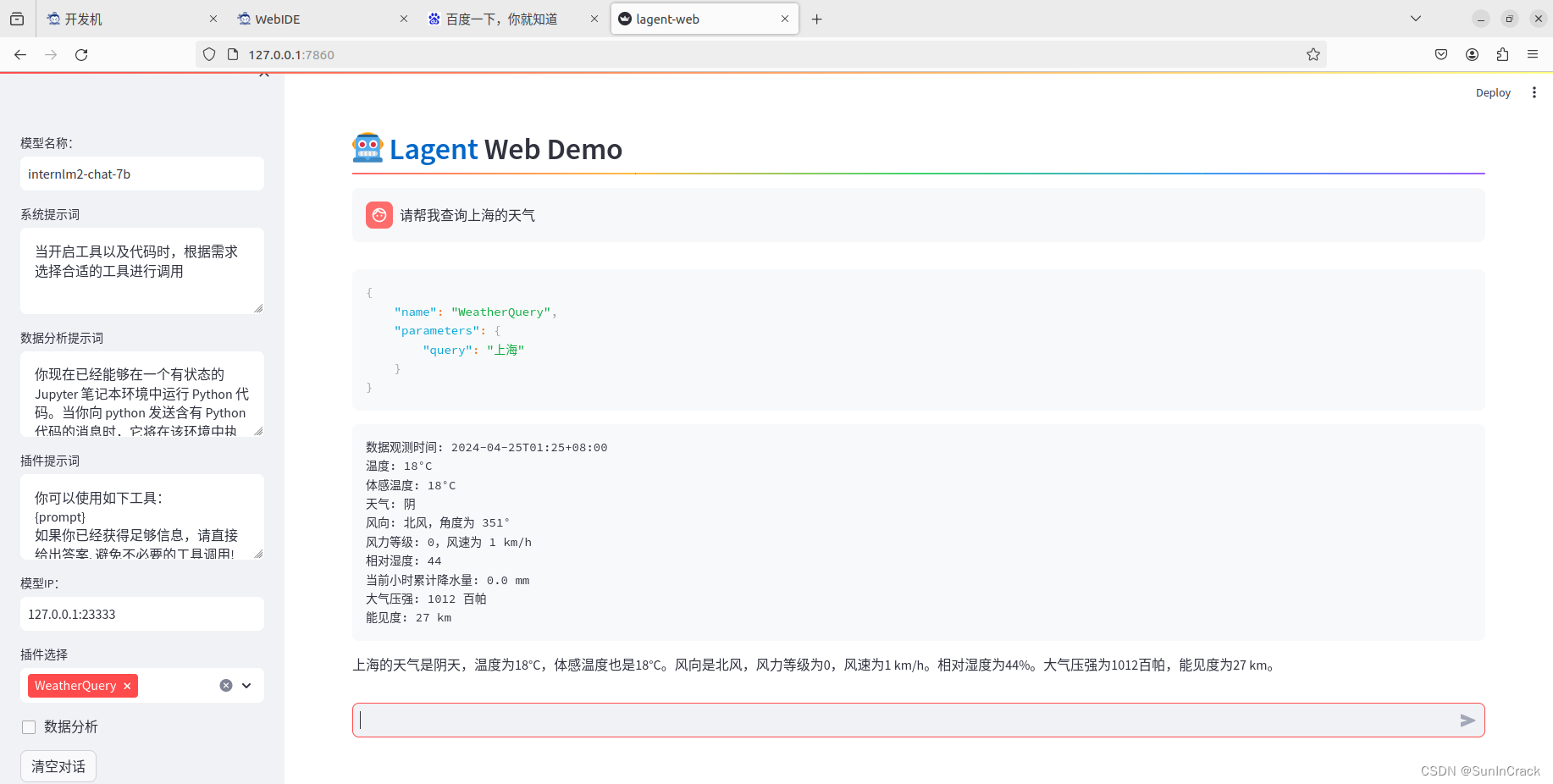This screenshot has height=784, width=1553.
Task: Open the Firefox hamburger menu
Action: tap(1533, 54)
